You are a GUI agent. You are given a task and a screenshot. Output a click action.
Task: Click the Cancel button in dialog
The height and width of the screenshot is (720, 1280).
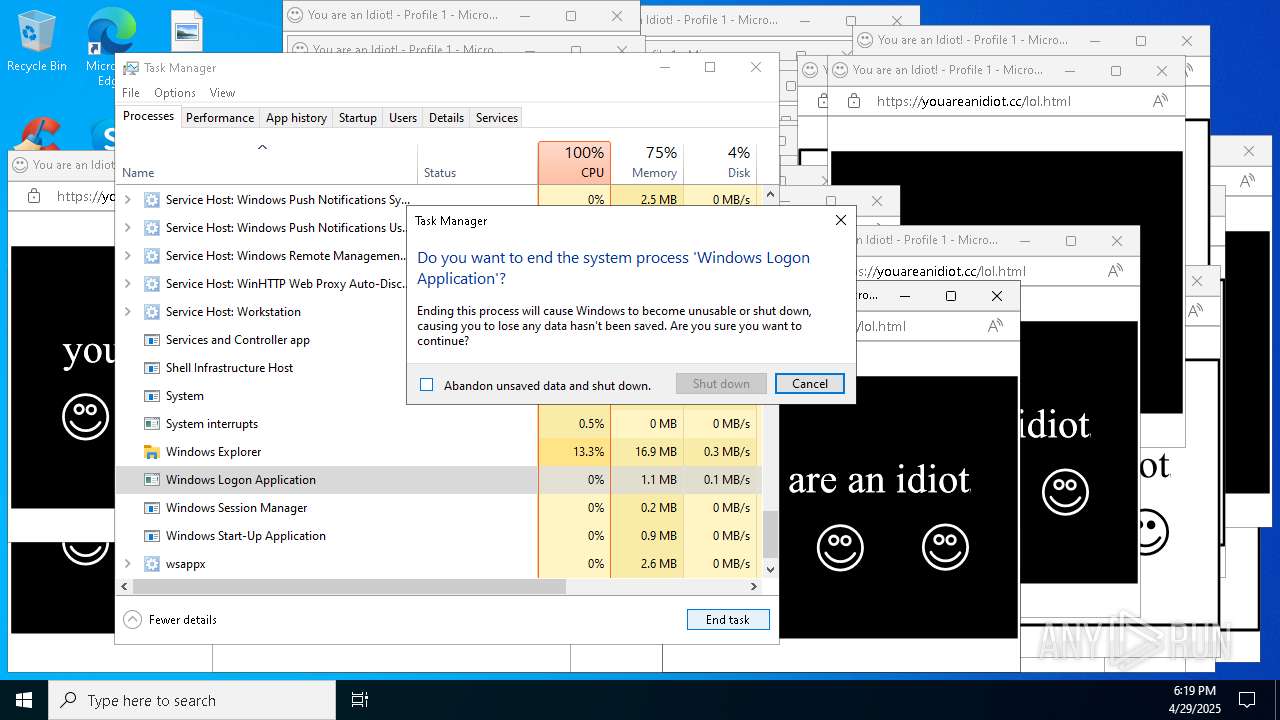[810, 384]
